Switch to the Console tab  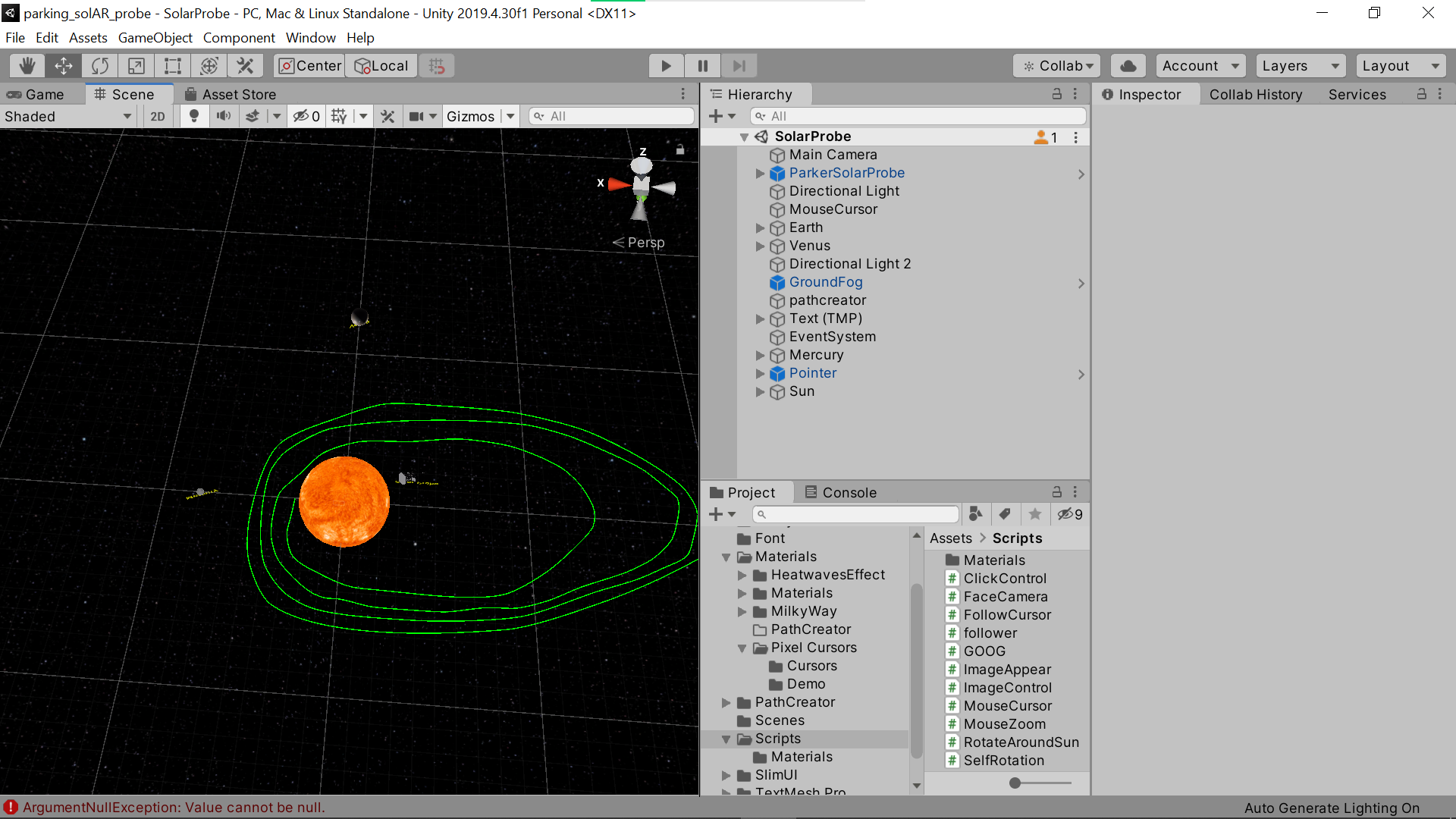click(840, 492)
